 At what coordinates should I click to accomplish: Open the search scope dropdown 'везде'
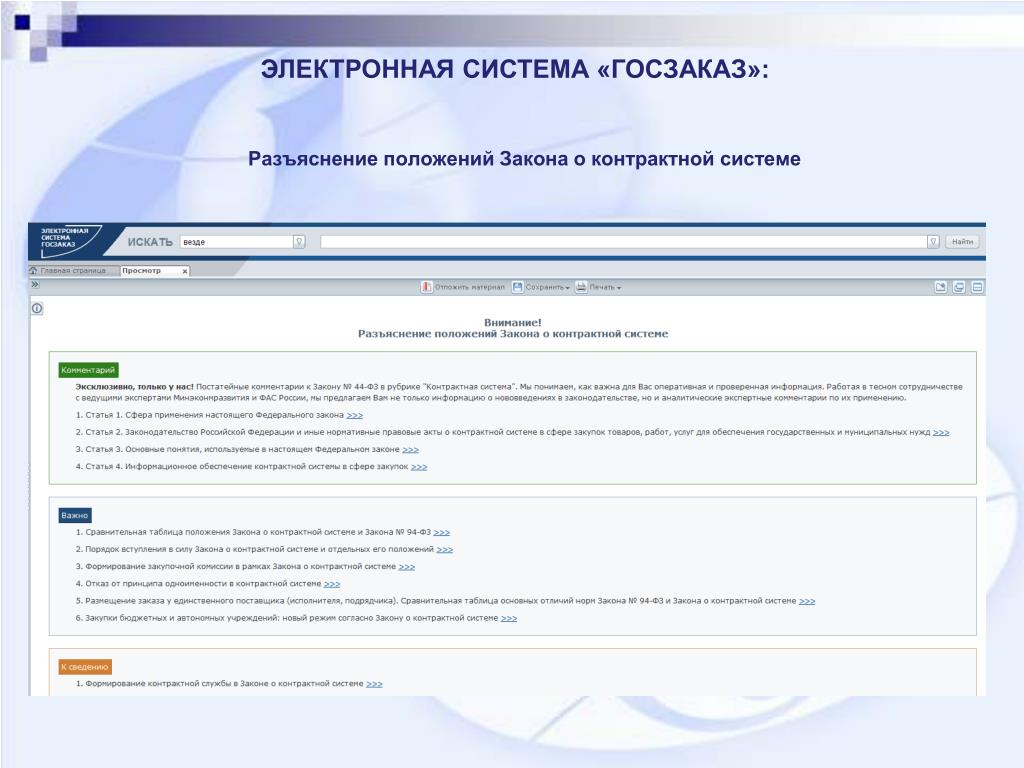[x=298, y=242]
